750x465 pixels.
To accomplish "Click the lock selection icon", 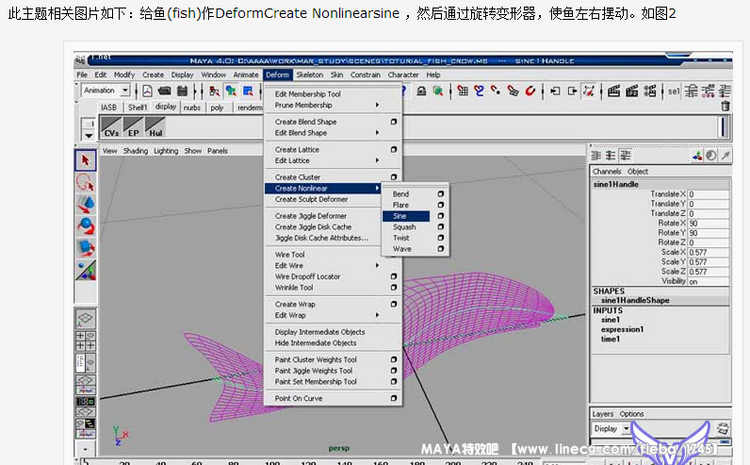I will pyautogui.click(x=421, y=90).
